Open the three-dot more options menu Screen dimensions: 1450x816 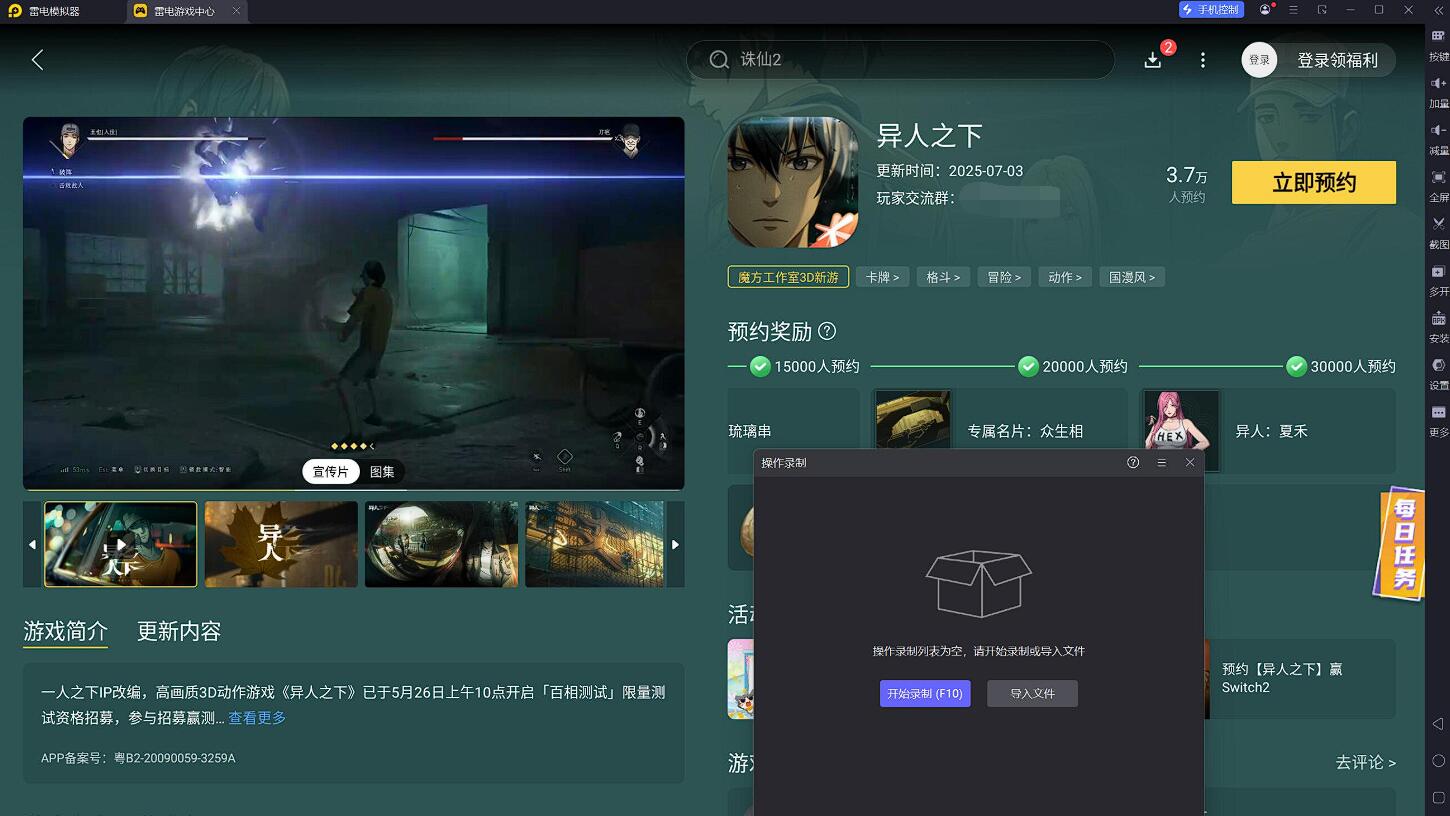1203,60
